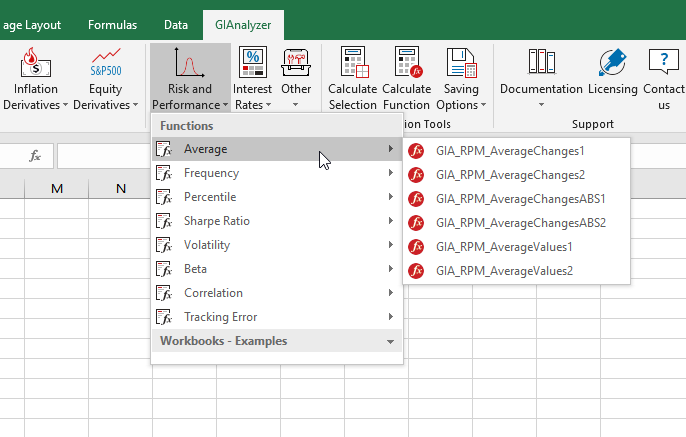The image size is (686, 437).
Task: Click the fx icon beside Sharpe Ratio
Action: pyautogui.click(x=164, y=221)
